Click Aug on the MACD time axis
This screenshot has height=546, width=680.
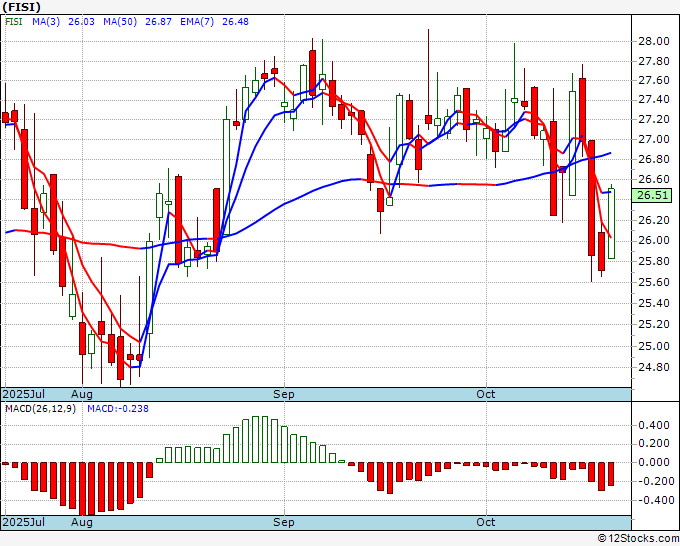[x=82, y=522]
